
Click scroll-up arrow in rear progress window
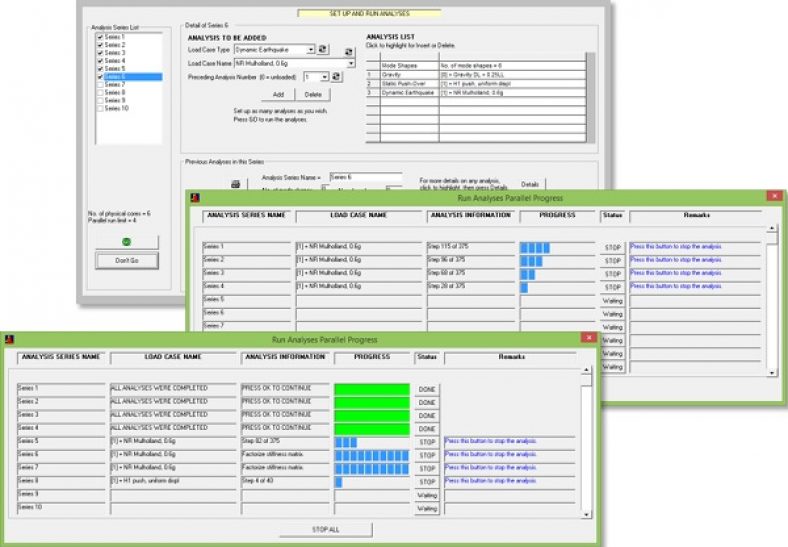click(x=772, y=229)
